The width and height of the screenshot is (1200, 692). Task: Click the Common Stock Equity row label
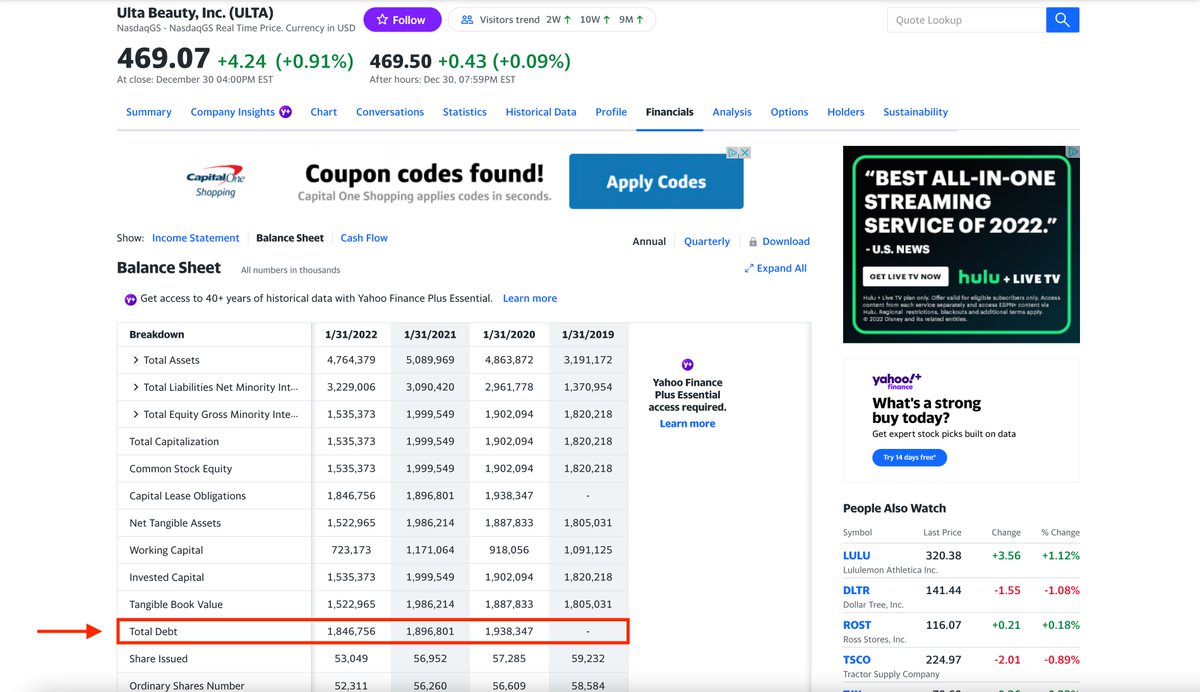coord(181,468)
